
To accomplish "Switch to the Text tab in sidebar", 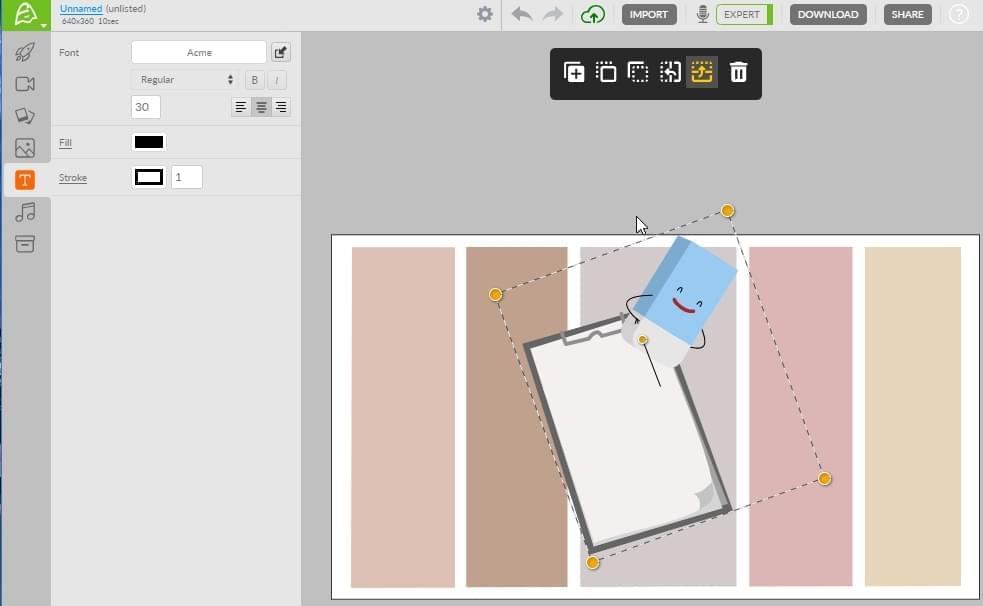I will (x=25, y=180).
